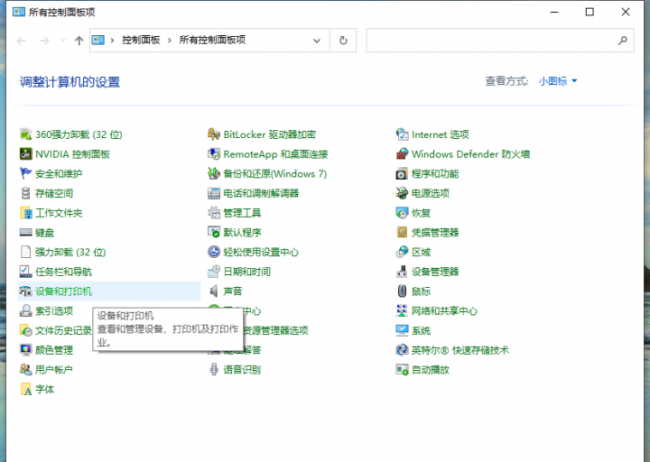This screenshot has width=650, height=462.
Task: Open the 备份和还原(Windows 7) icon
Action: pyautogui.click(x=214, y=173)
